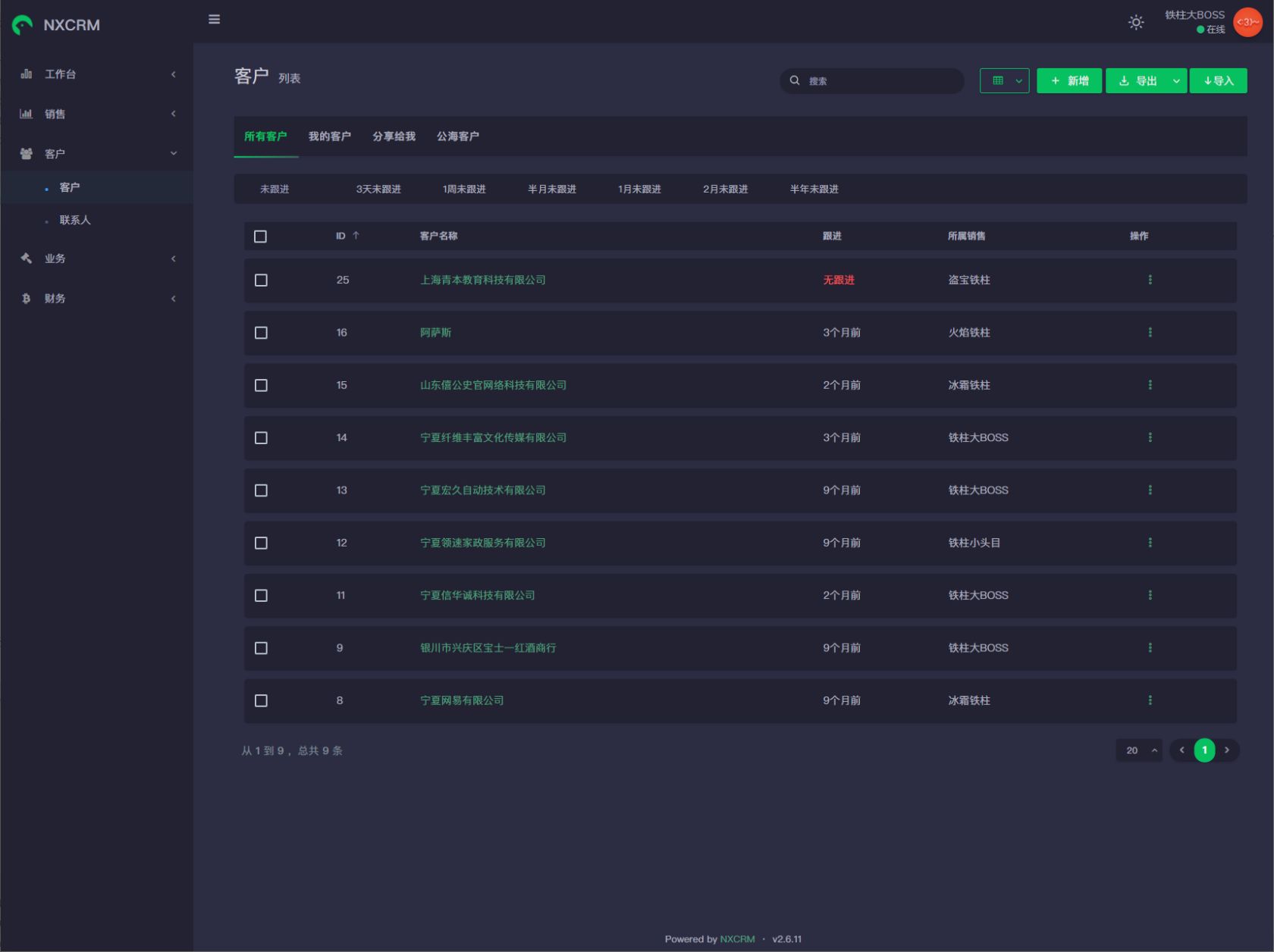Switch to the 我的客户 tab

[330, 136]
